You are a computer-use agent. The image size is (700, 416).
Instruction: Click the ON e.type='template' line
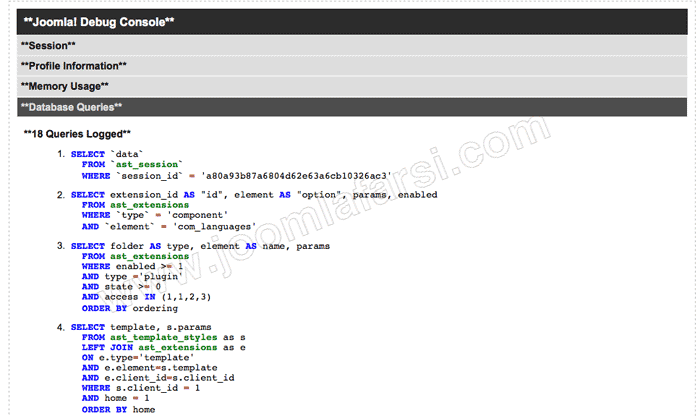[x=138, y=358]
